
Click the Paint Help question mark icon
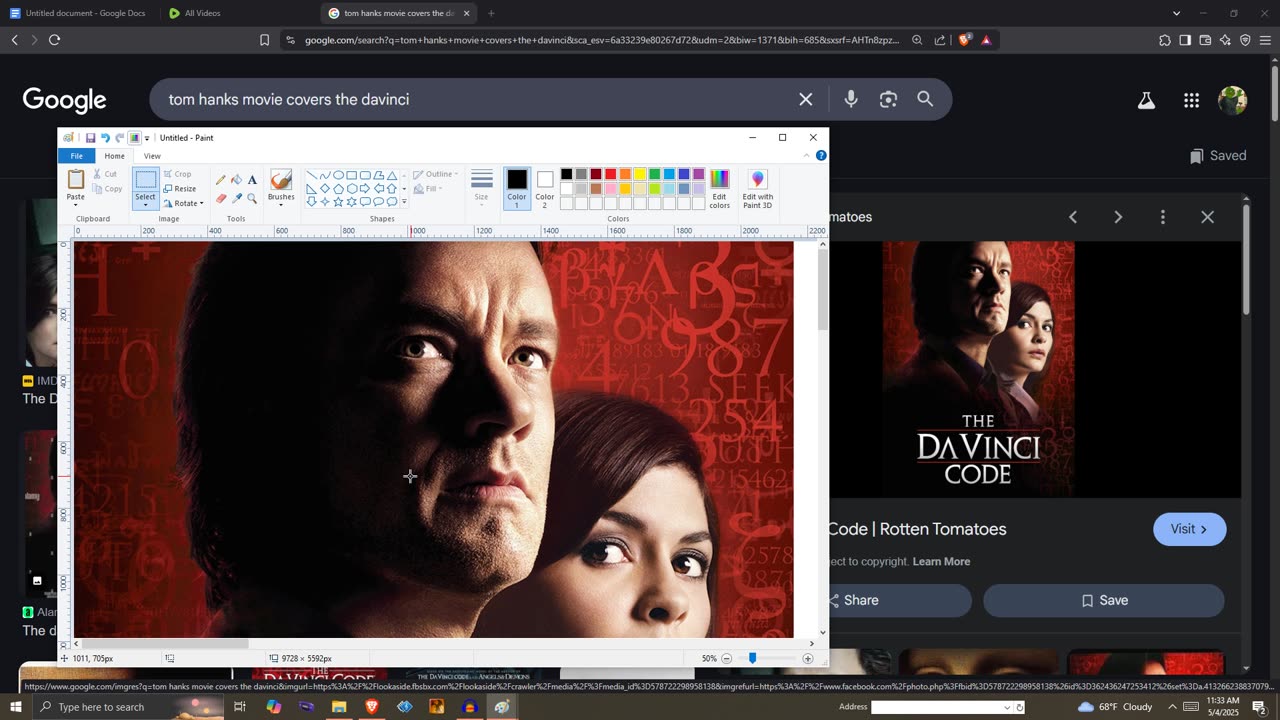(821, 156)
